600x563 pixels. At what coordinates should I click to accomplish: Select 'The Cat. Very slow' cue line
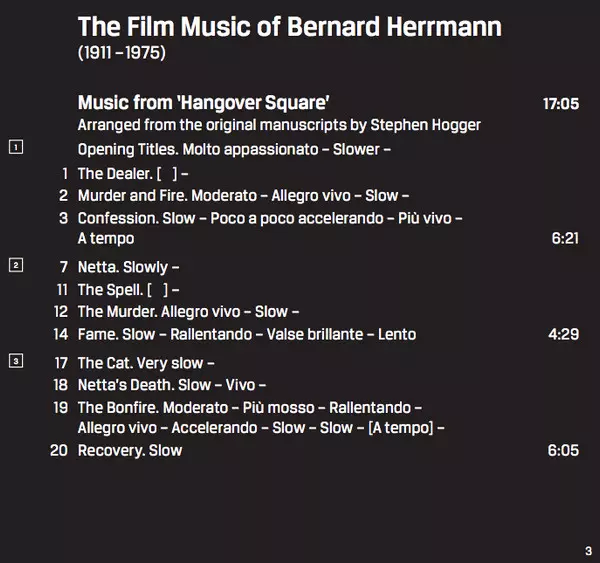146,363
